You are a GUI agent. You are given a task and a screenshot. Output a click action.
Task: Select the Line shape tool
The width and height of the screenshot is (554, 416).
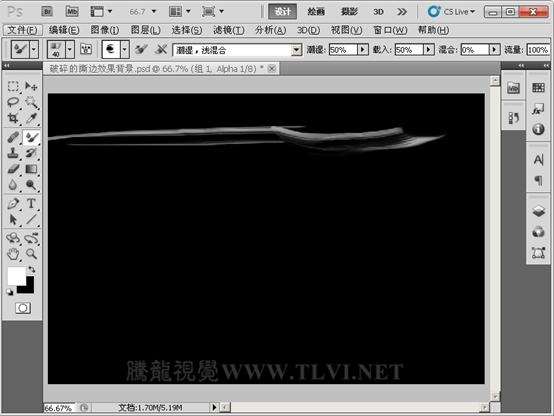31,219
